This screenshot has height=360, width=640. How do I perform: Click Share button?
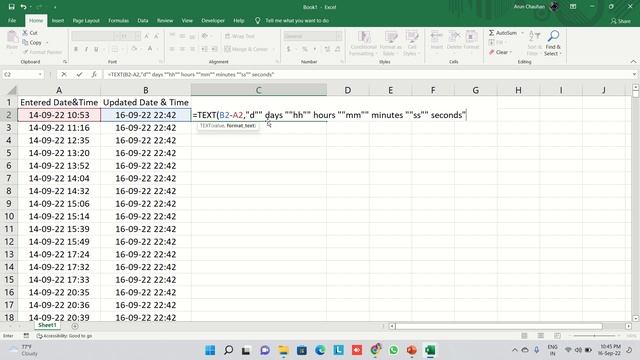pos(620,21)
